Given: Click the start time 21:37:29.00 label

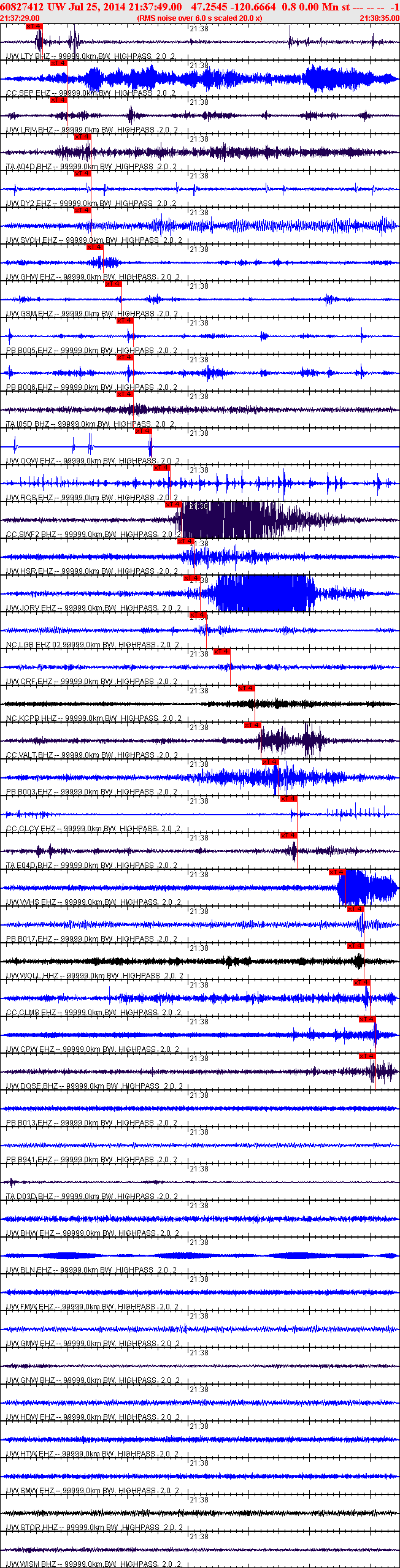Looking at the screenshot, I should pos(20,18).
